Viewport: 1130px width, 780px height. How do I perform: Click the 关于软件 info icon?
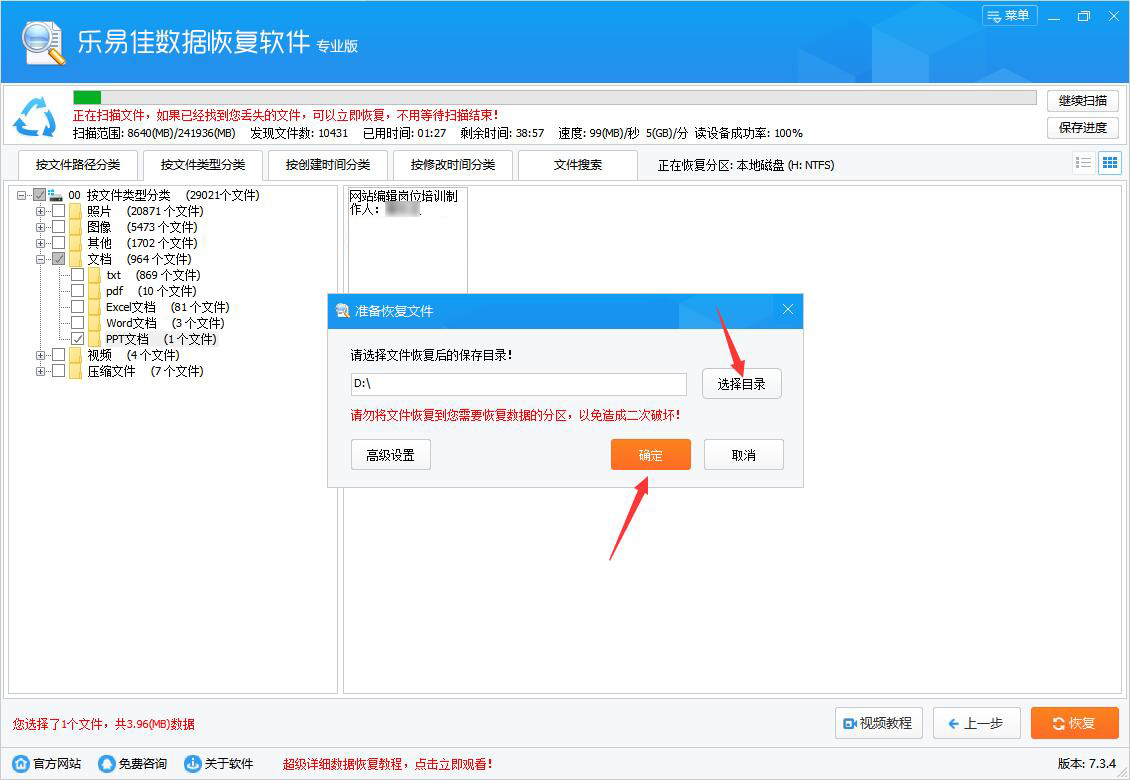click(190, 762)
